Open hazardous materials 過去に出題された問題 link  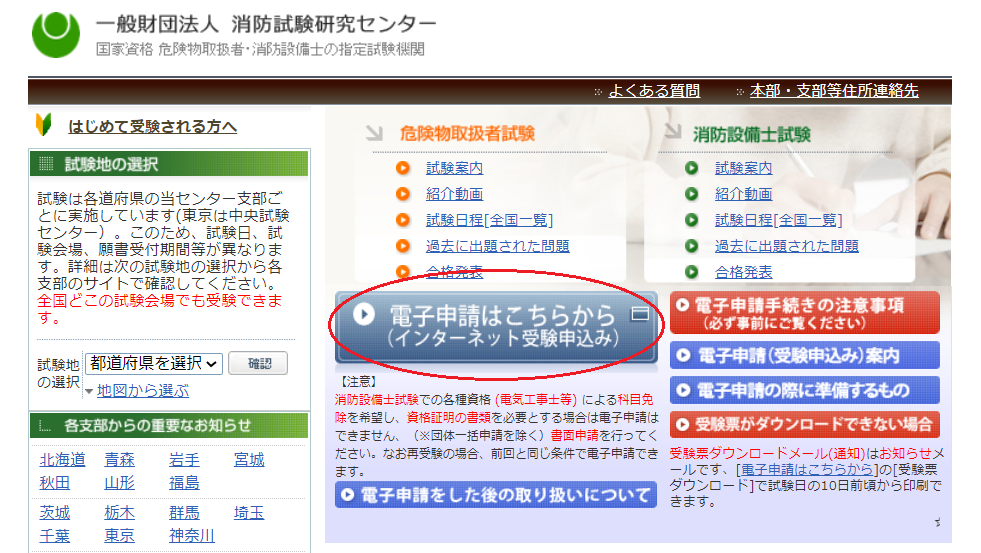click(x=497, y=246)
